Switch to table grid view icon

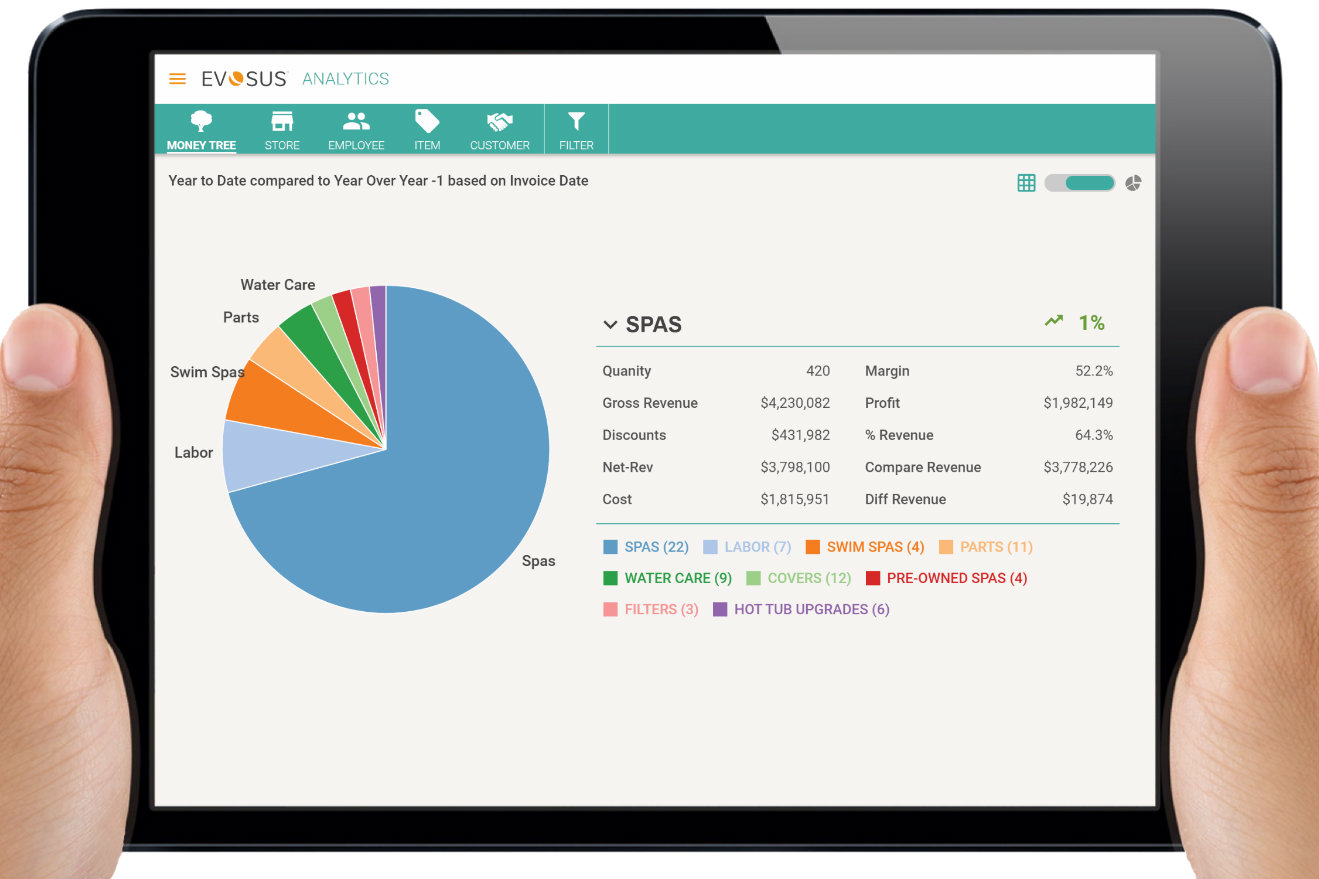1026,183
